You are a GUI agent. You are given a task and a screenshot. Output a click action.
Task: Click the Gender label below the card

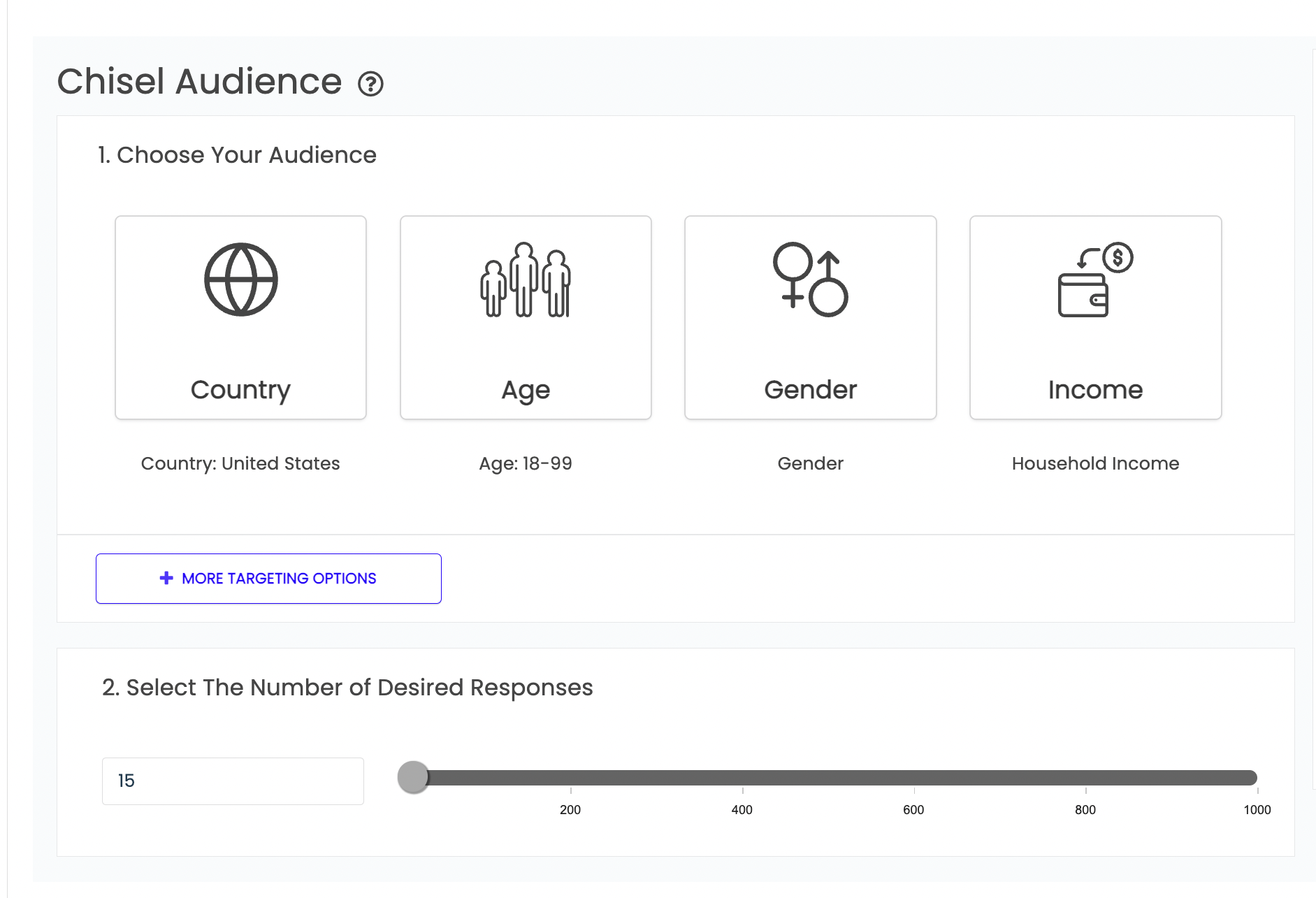(810, 463)
